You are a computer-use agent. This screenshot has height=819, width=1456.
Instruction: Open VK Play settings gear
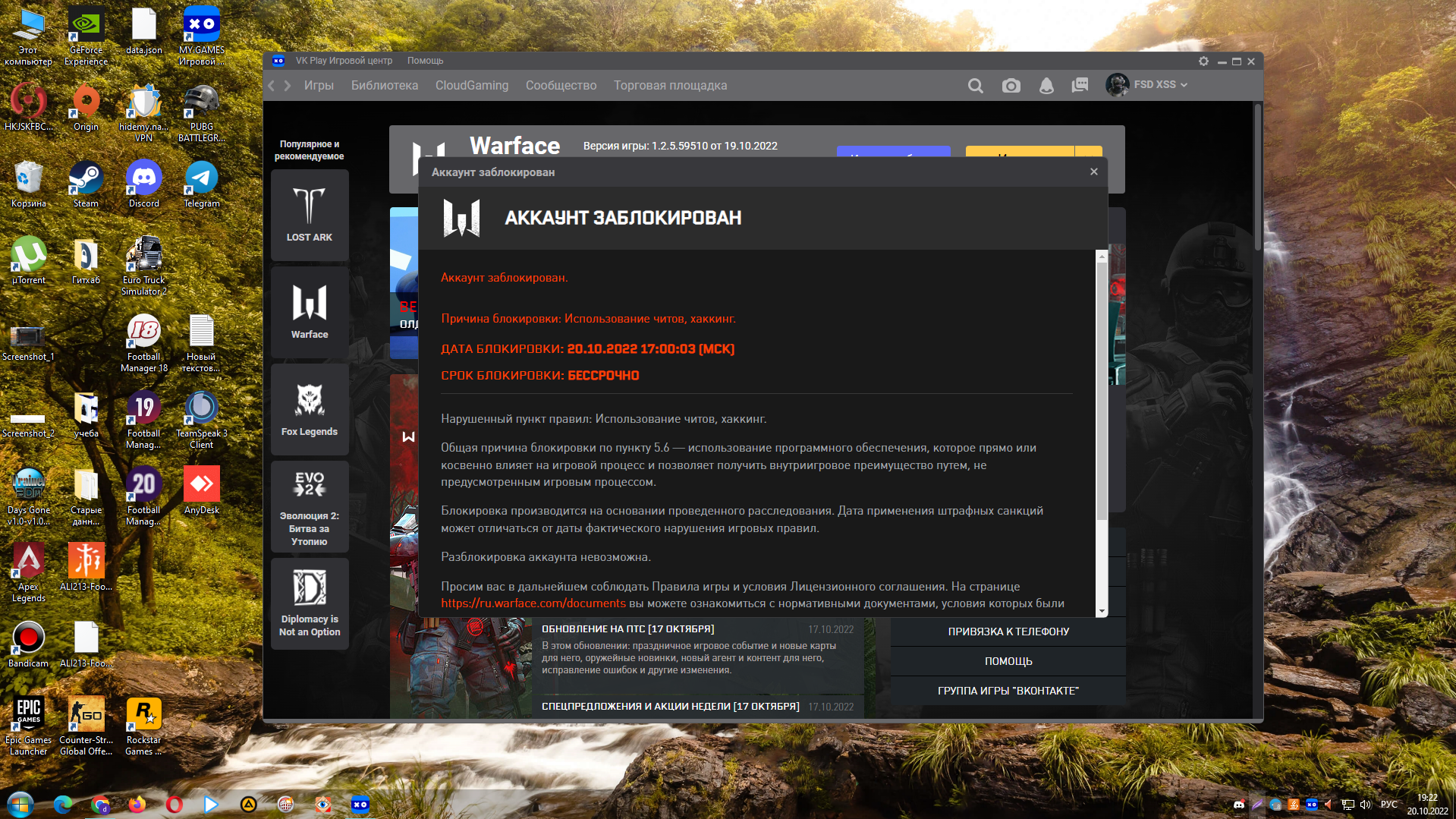point(1203,61)
